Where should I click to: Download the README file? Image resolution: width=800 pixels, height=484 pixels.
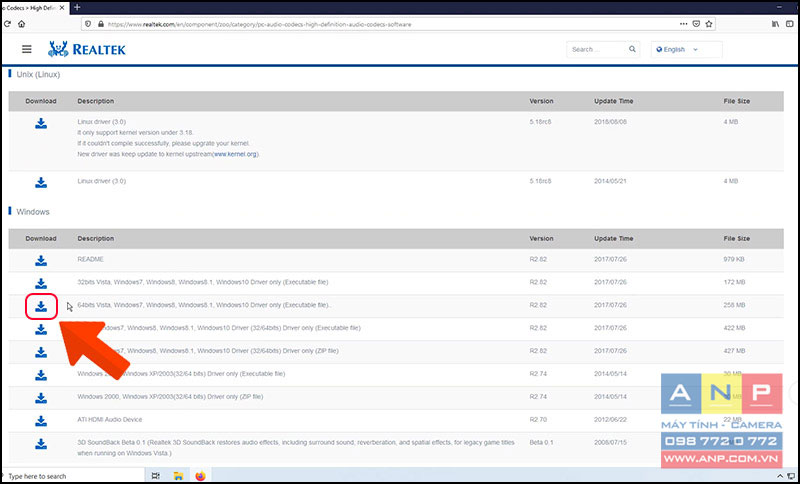(x=41, y=261)
